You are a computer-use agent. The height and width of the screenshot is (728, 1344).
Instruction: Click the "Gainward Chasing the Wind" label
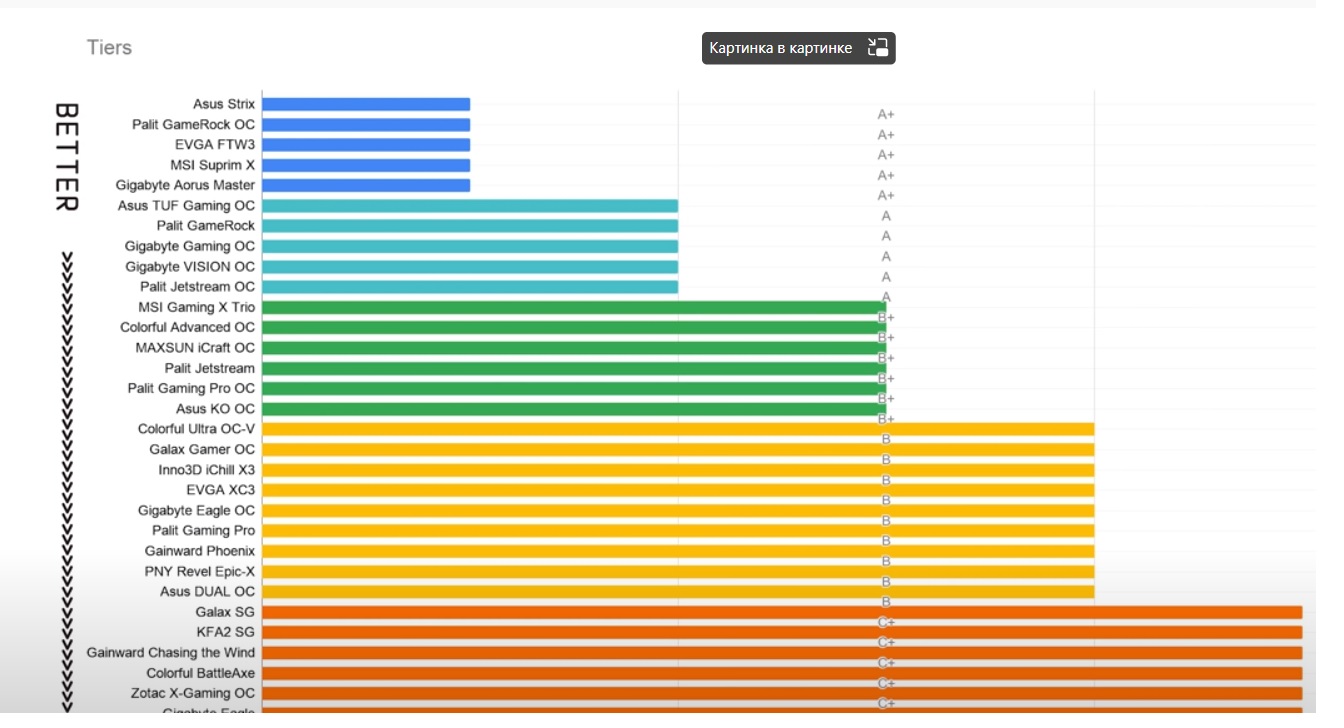[x=170, y=653]
